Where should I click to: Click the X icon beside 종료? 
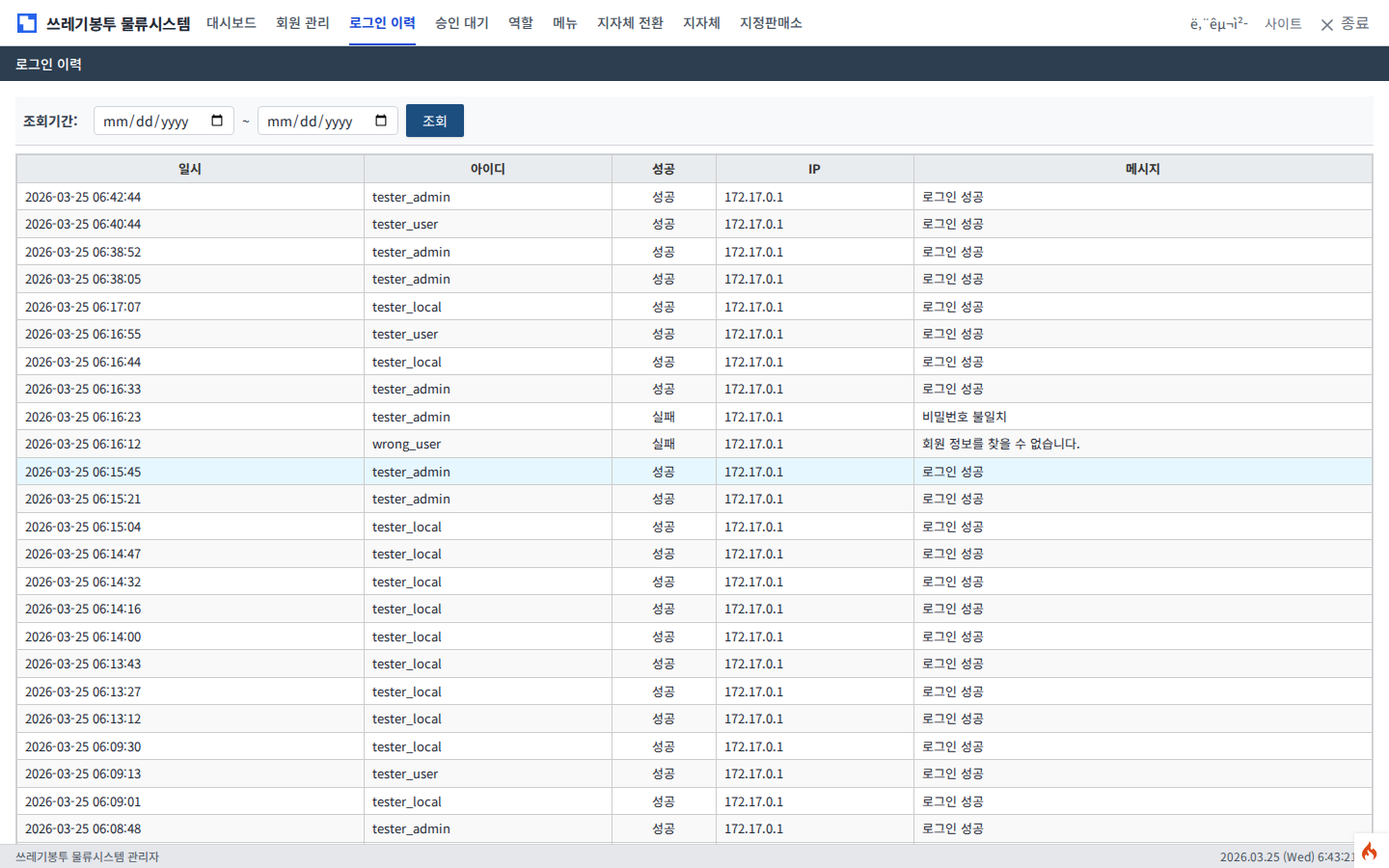1327,25
